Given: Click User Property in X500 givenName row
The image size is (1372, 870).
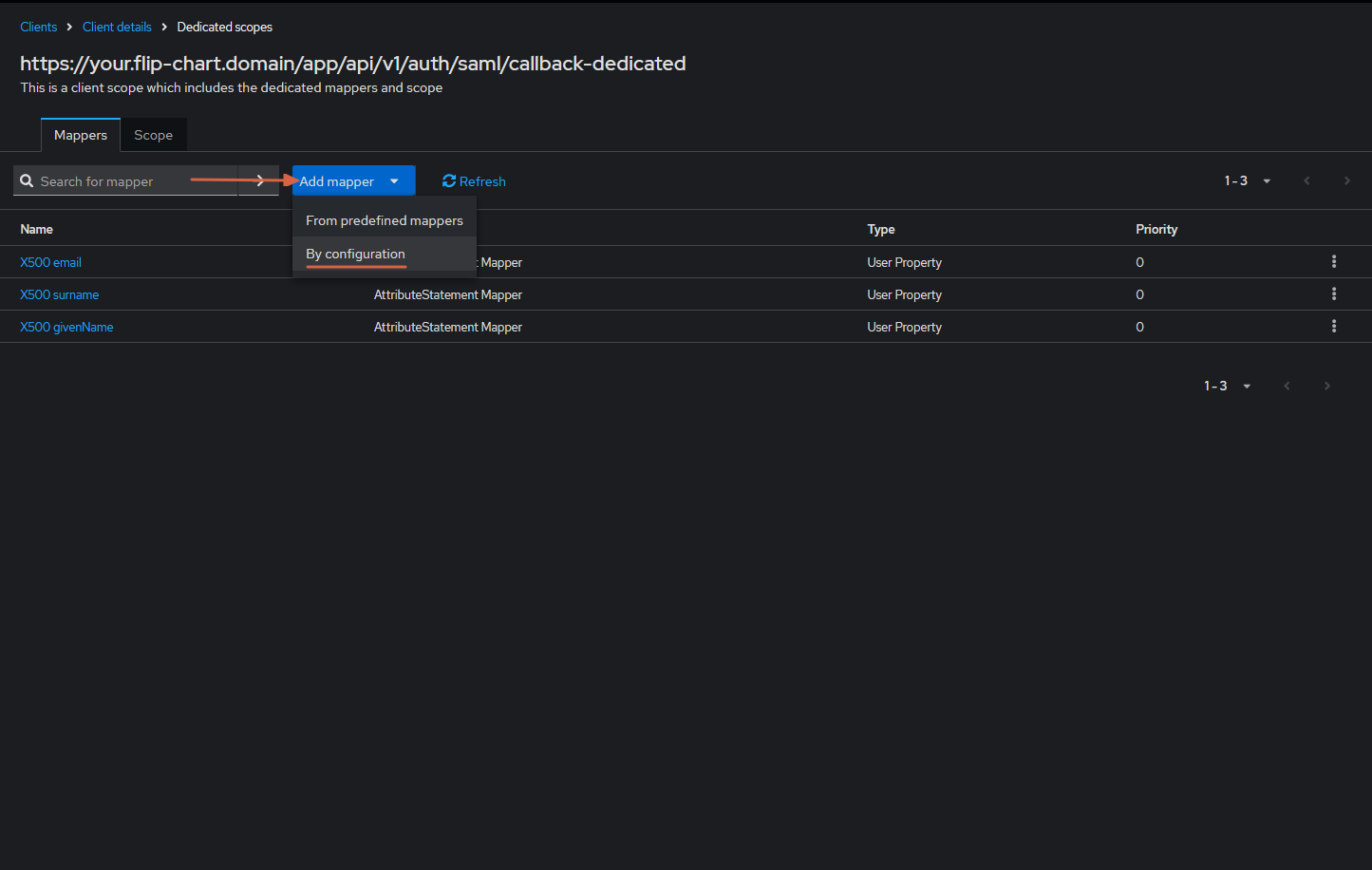Looking at the screenshot, I should pyautogui.click(x=904, y=327).
